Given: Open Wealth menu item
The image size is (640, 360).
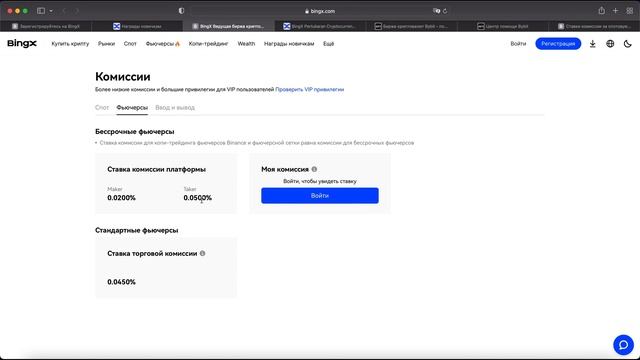Looking at the screenshot, I should (x=246, y=44).
